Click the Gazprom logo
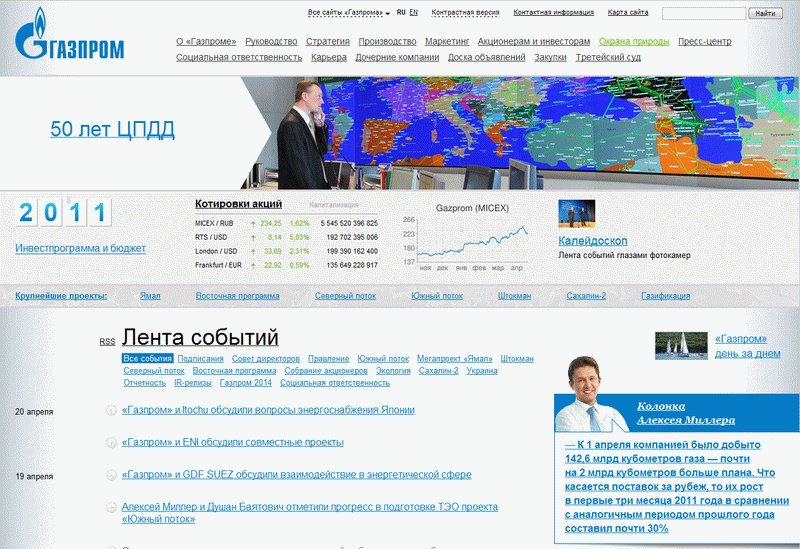 pyautogui.click(x=69, y=34)
